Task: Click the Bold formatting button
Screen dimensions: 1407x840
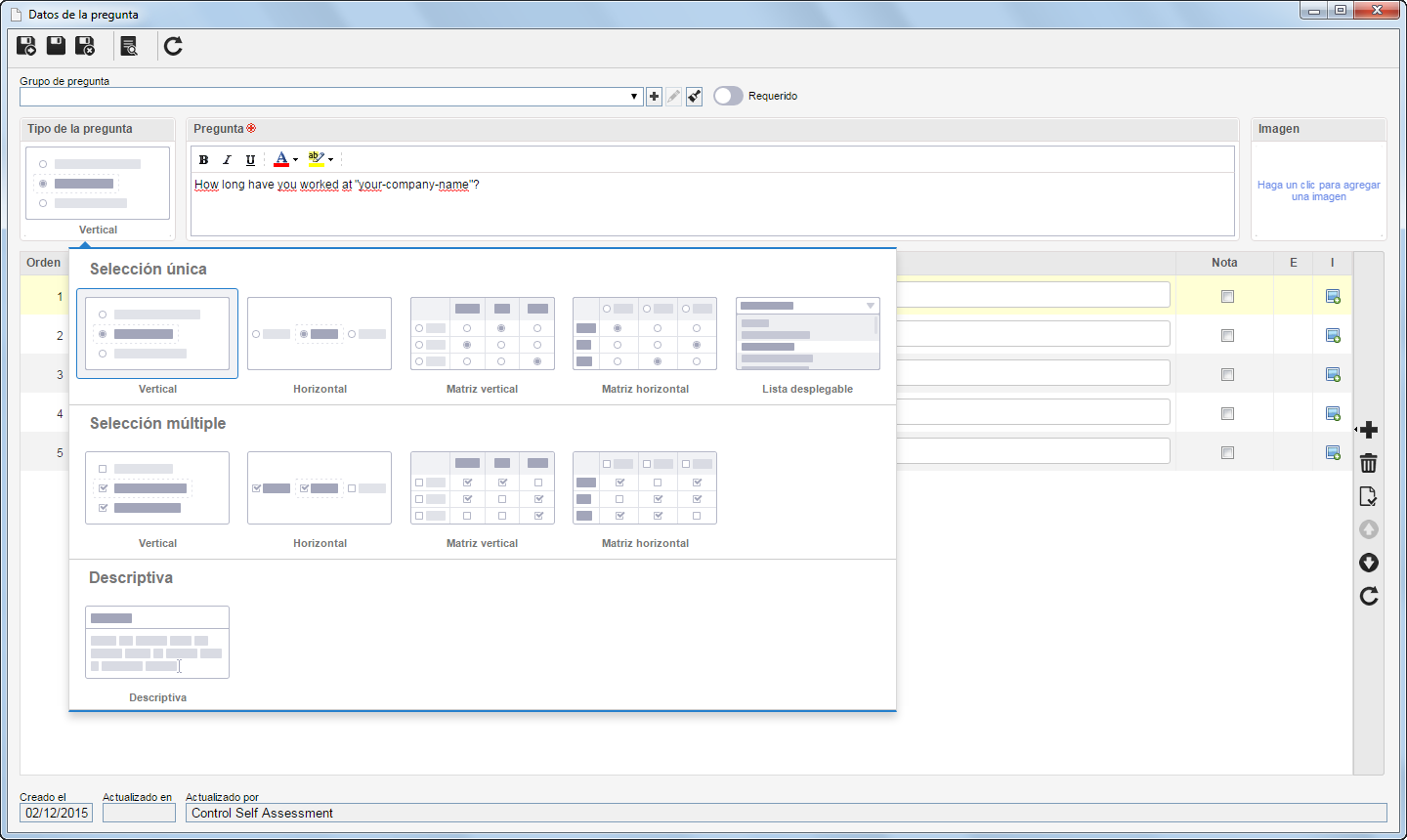Action: [203, 160]
